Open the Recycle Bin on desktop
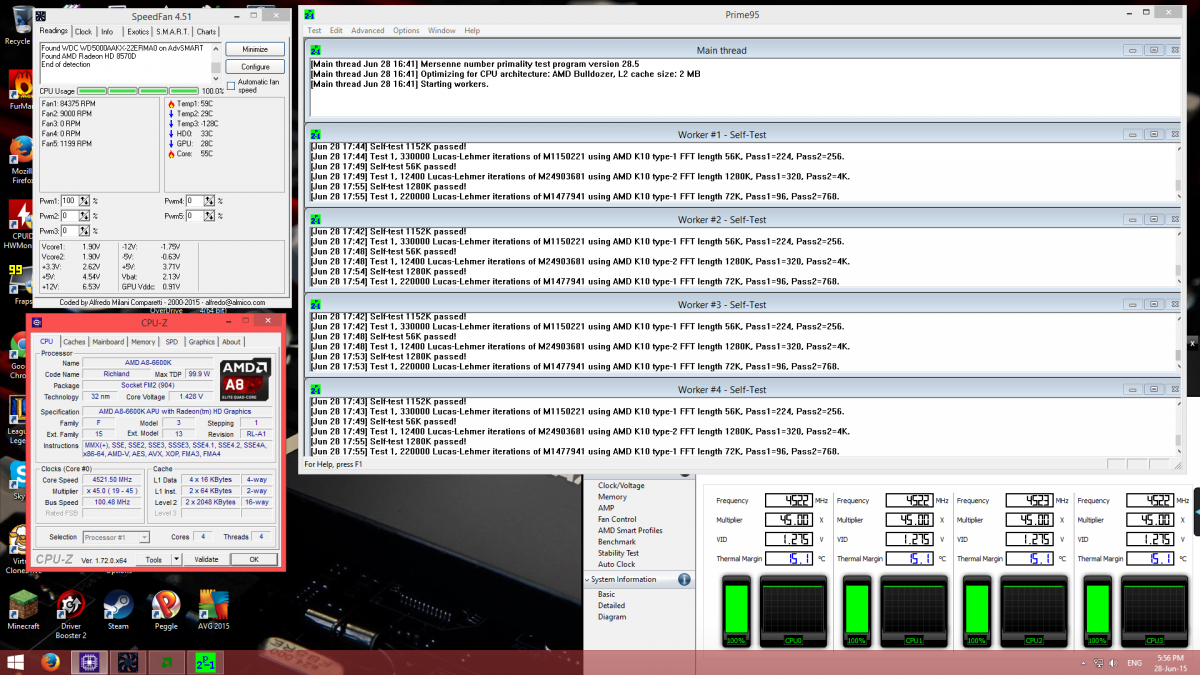 pyautogui.click(x=18, y=25)
